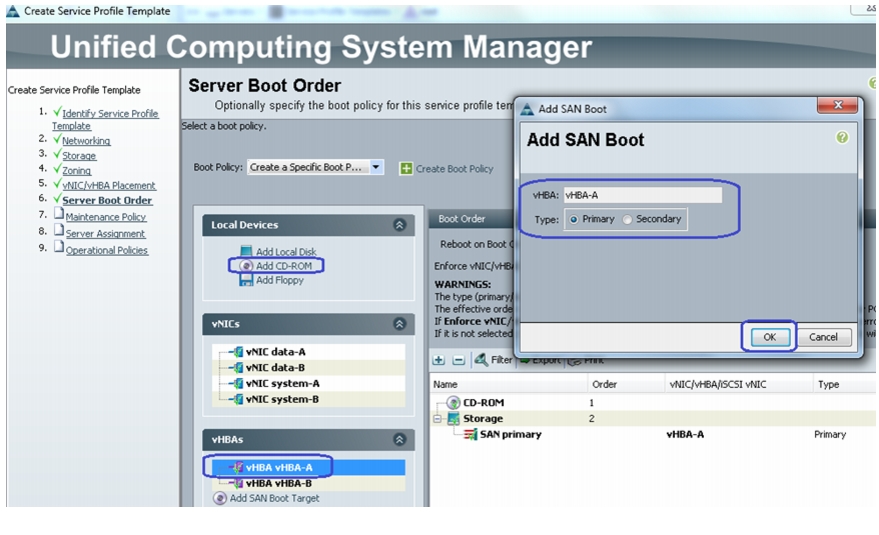Viewport: 879px width, 535px height.
Task: Collapse all rows with minus toolbar icon
Action: click(x=459, y=360)
